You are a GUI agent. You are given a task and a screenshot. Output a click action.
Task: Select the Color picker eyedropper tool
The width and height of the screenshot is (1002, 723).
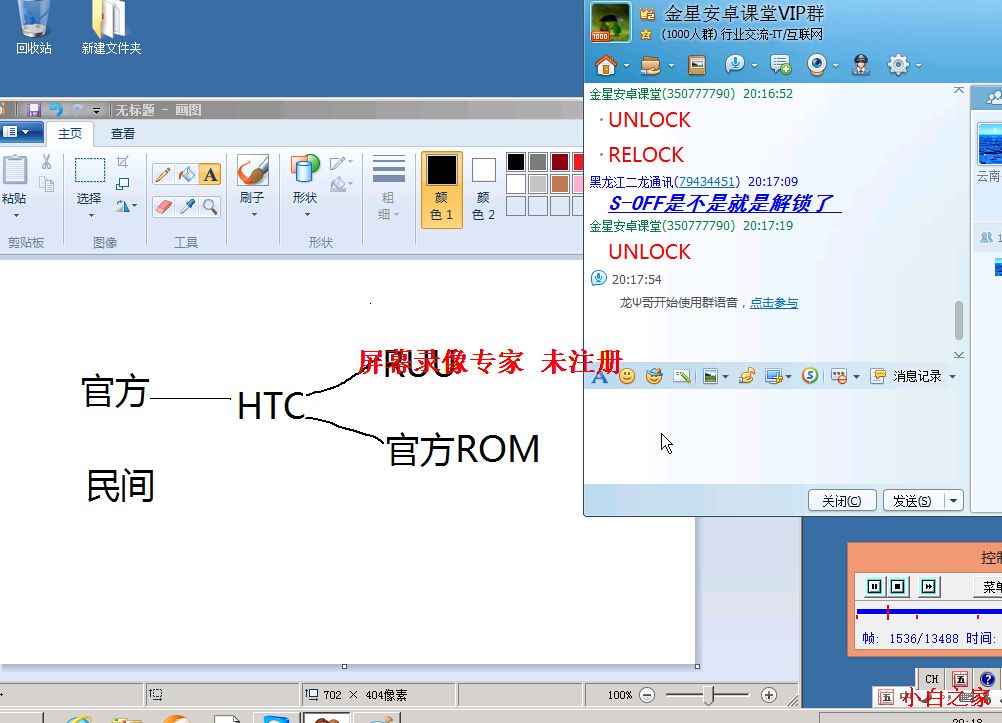[187, 206]
